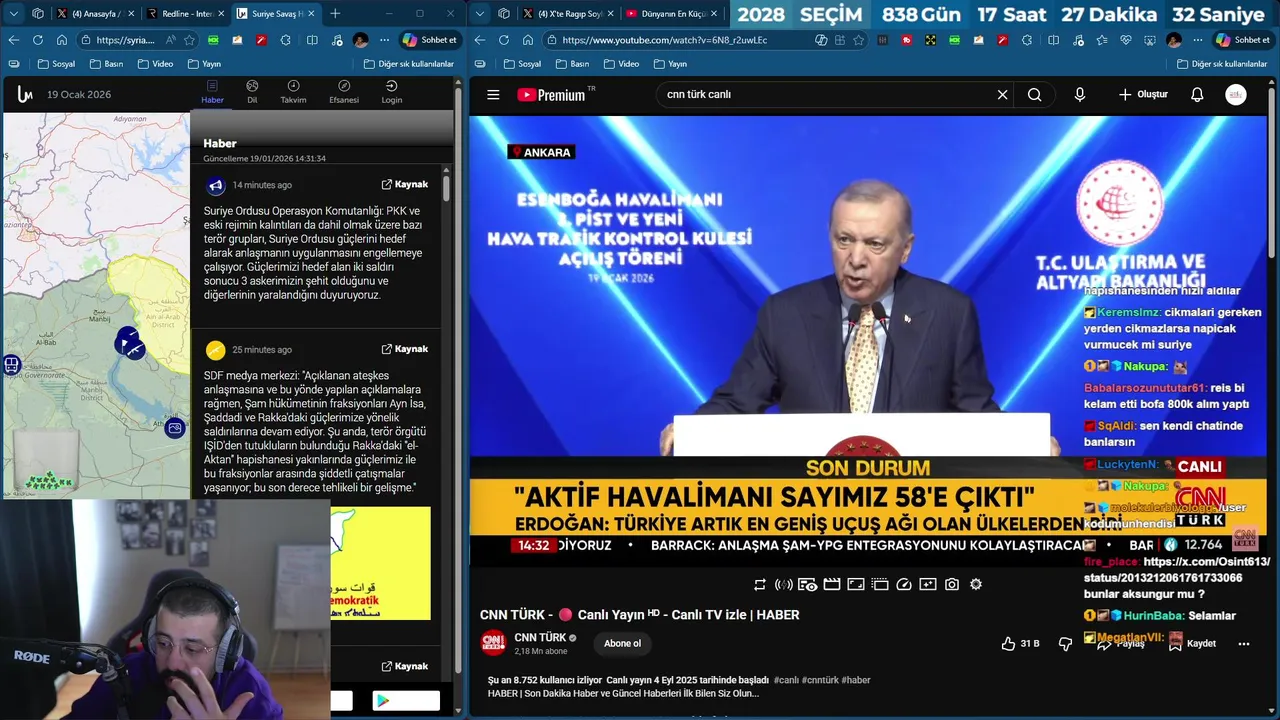Open the Sosyal bookmarks folder in the left browser

[56, 64]
